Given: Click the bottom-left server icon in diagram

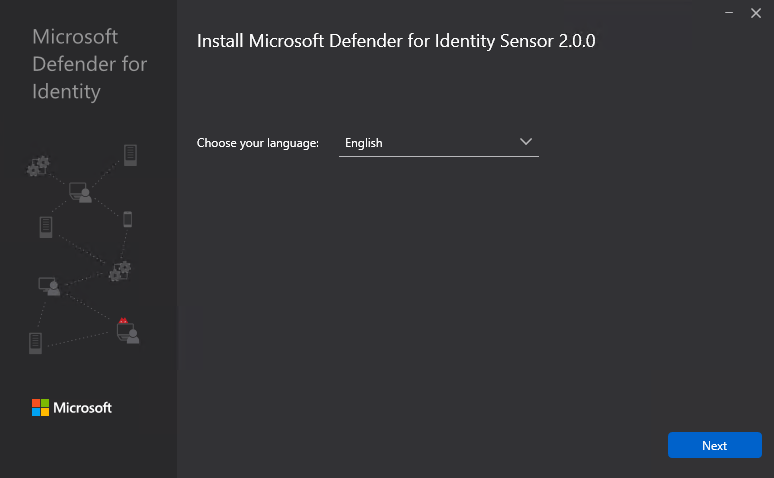Looking at the screenshot, I should (x=36, y=343).
